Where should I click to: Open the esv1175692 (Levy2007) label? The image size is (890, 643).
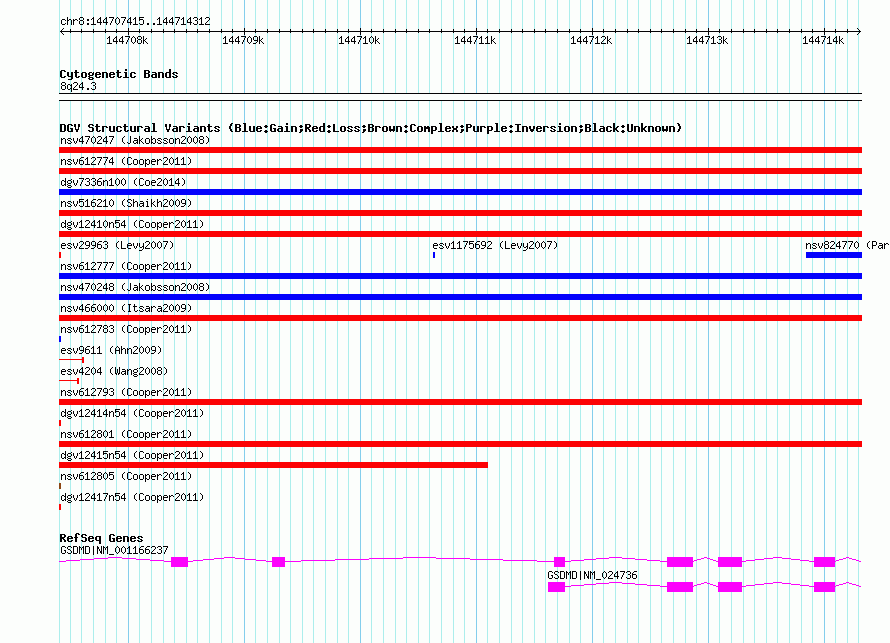(495, 245)
